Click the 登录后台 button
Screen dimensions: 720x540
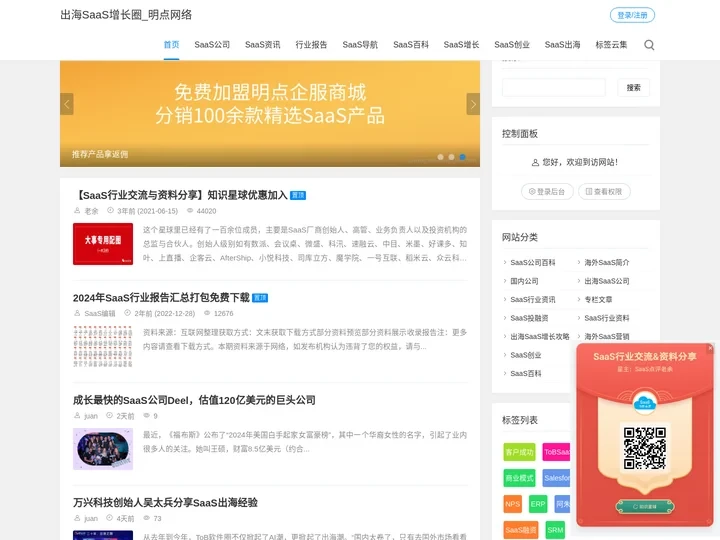click(x=547, y=191)
